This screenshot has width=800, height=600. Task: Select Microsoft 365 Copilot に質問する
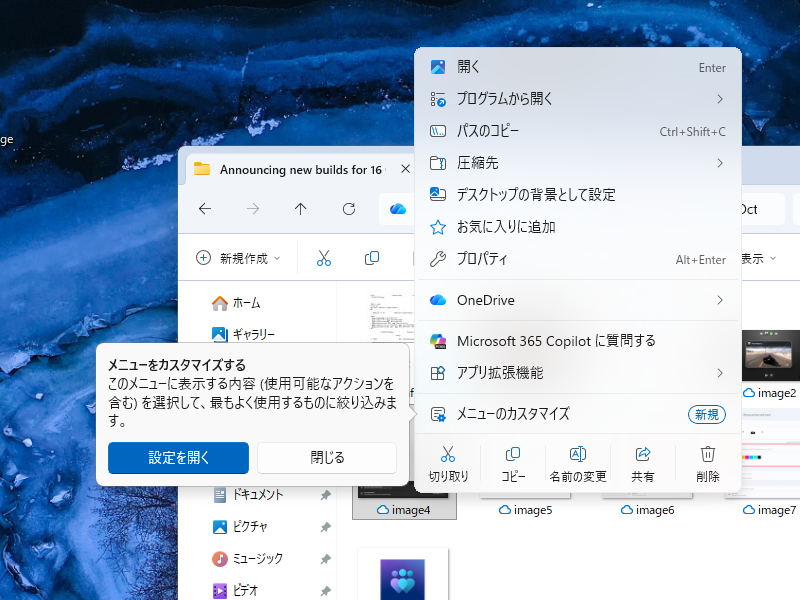(578, 341)
